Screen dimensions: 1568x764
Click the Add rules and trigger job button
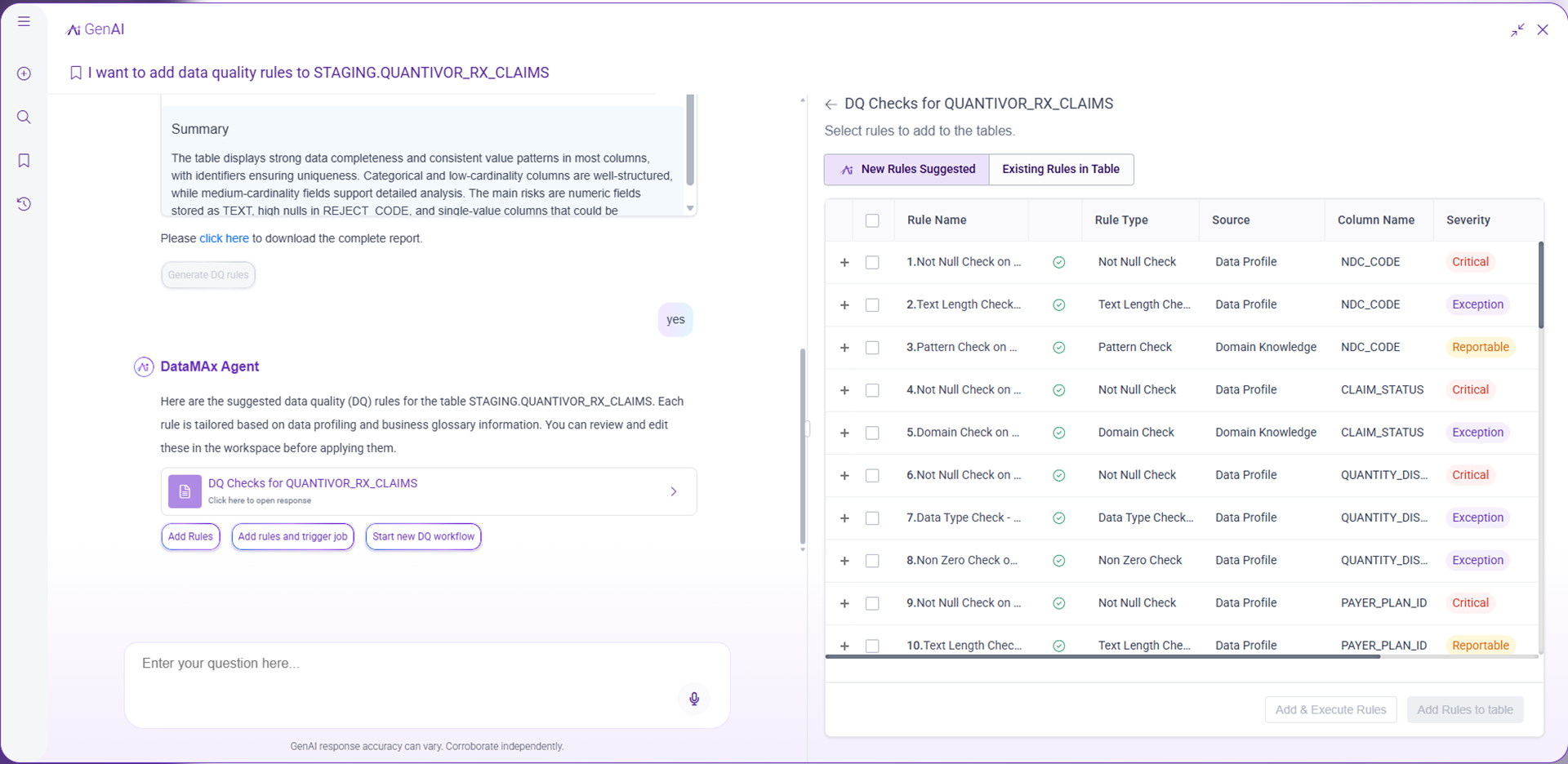292,536
